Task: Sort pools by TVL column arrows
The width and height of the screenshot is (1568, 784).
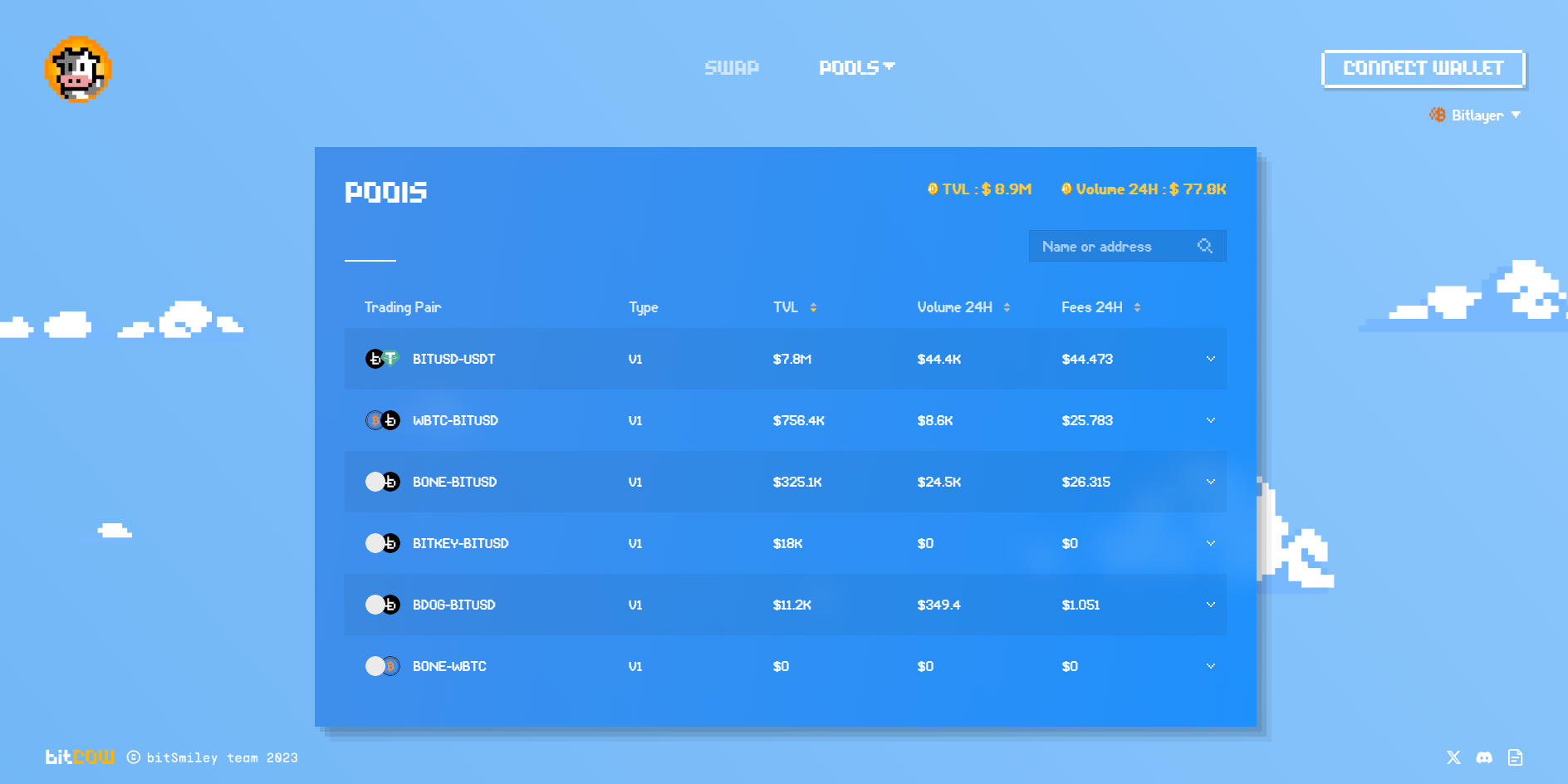Action: [813, 307]
